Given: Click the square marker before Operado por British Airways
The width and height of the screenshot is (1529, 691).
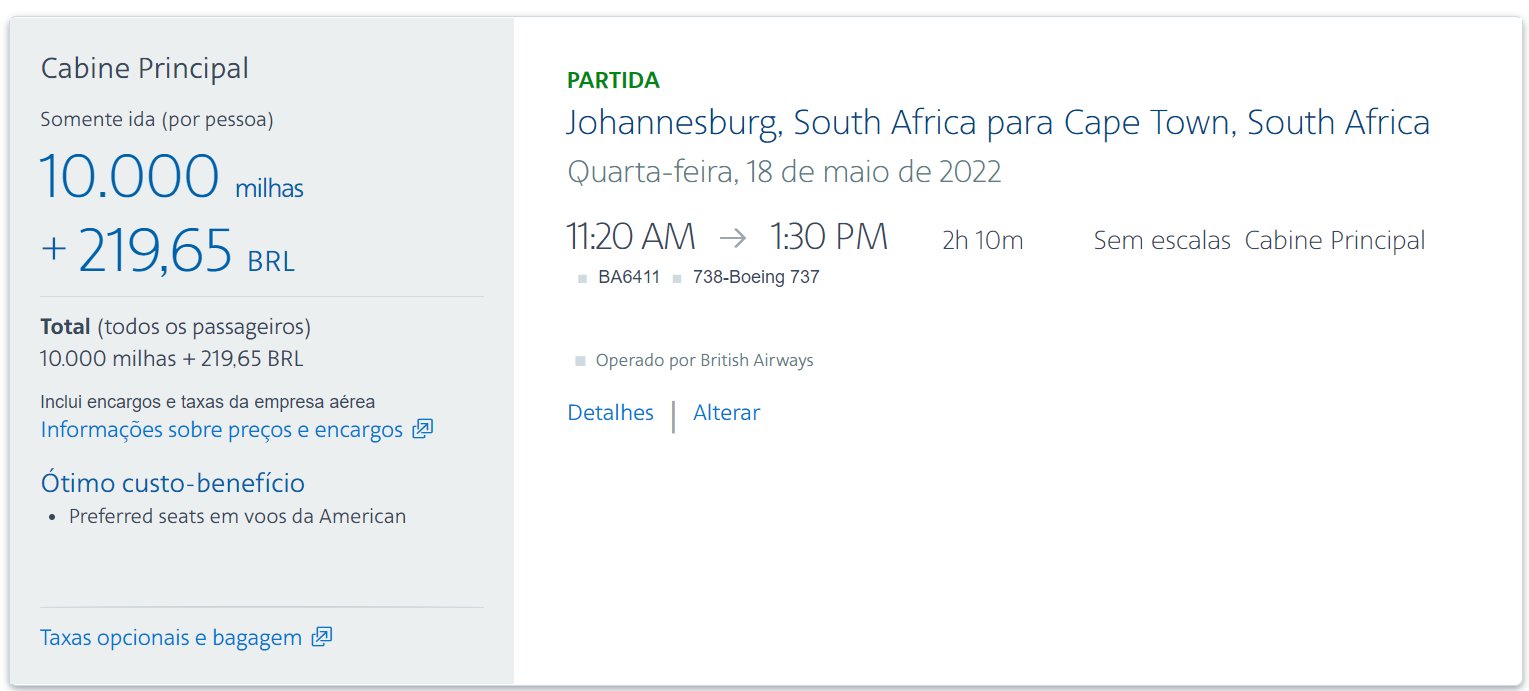Looking at the screenshot, I should pos(580,361).
